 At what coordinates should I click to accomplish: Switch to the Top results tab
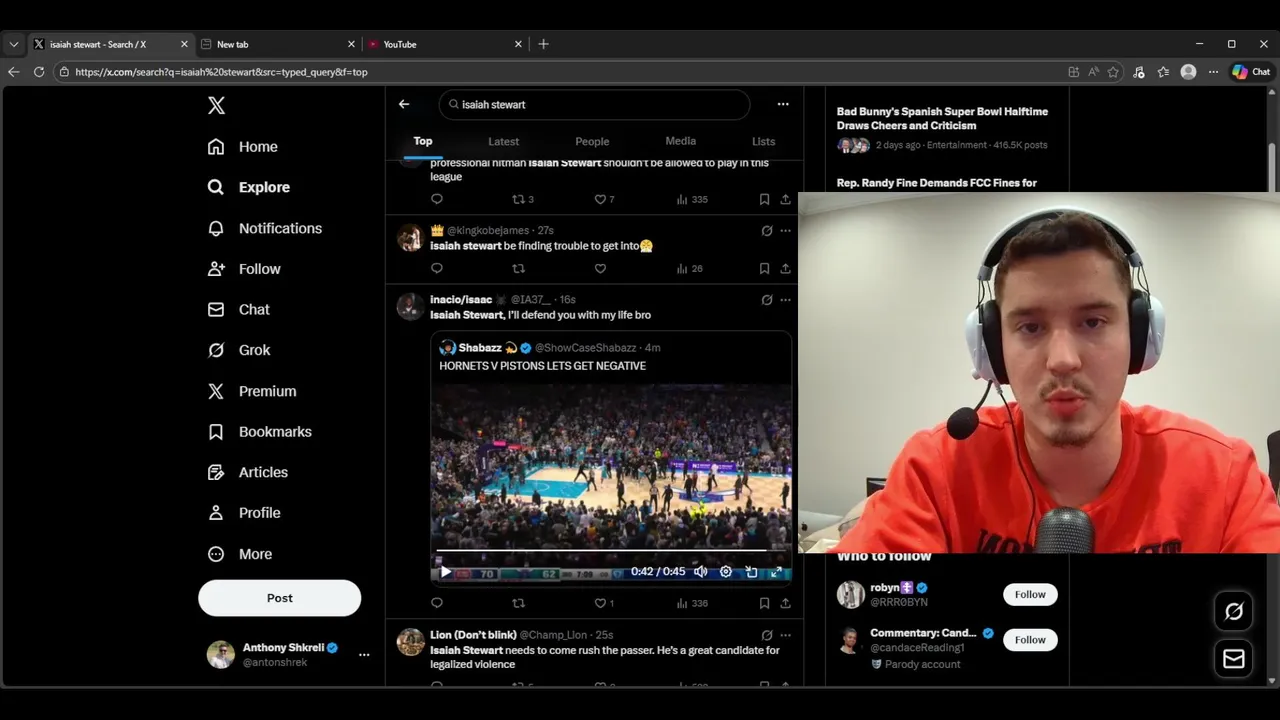click(423, 141)
